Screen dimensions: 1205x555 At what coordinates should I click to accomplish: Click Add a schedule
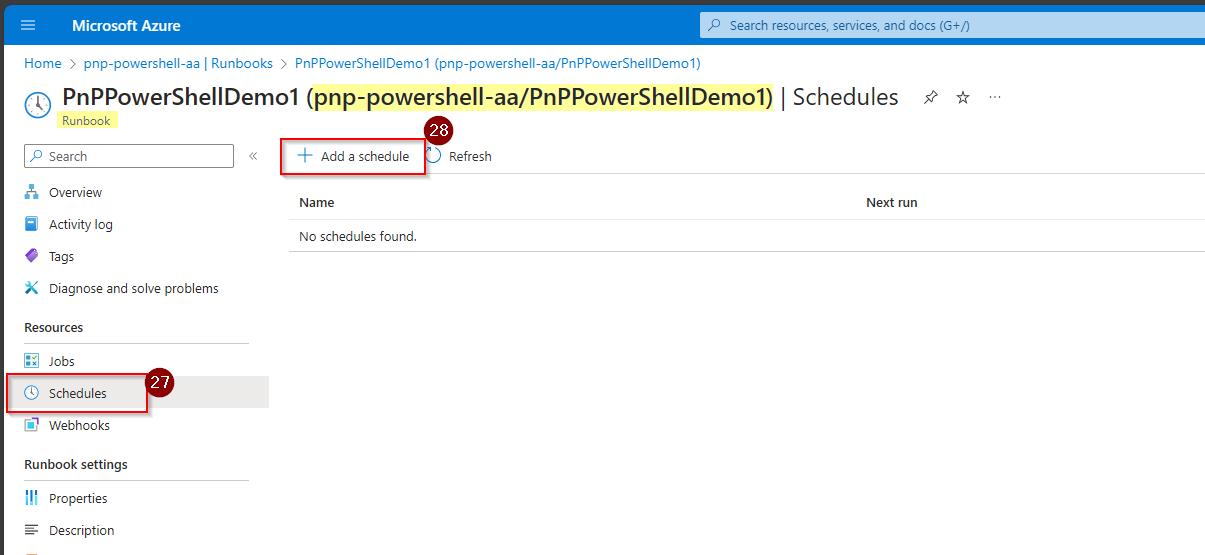[x=354, y=156]
